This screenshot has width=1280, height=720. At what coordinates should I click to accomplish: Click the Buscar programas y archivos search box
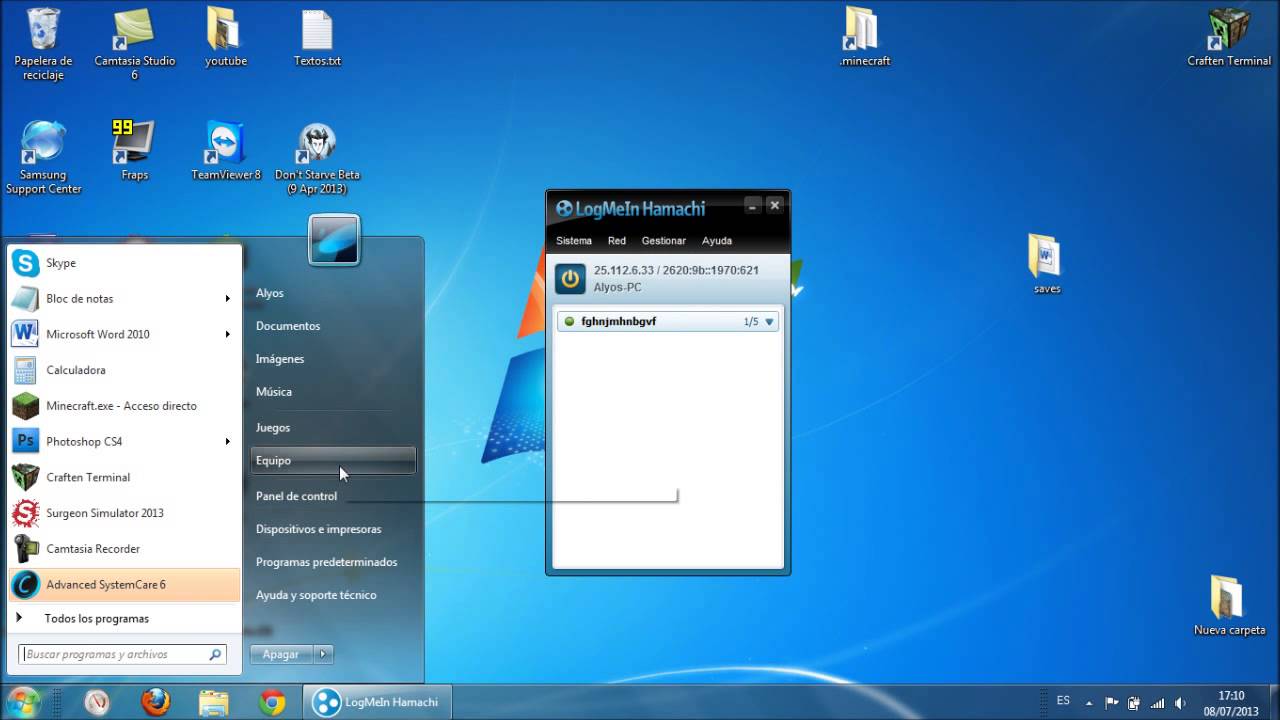click(122, 655)
